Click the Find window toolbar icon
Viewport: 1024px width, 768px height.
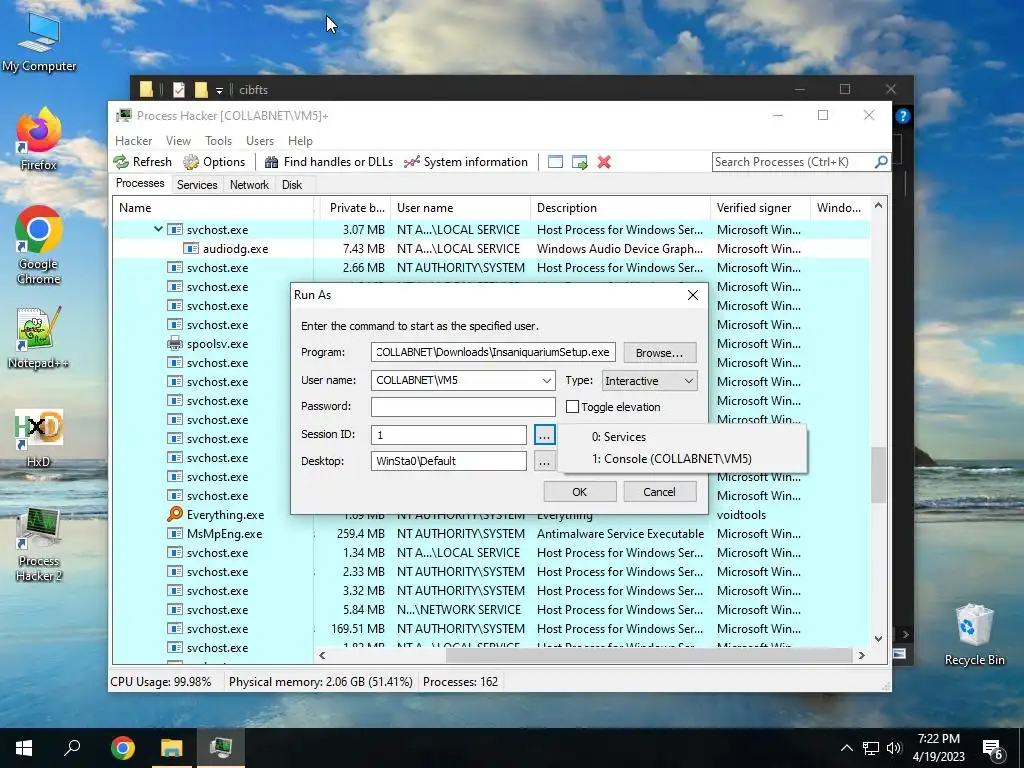coord(555,162)
